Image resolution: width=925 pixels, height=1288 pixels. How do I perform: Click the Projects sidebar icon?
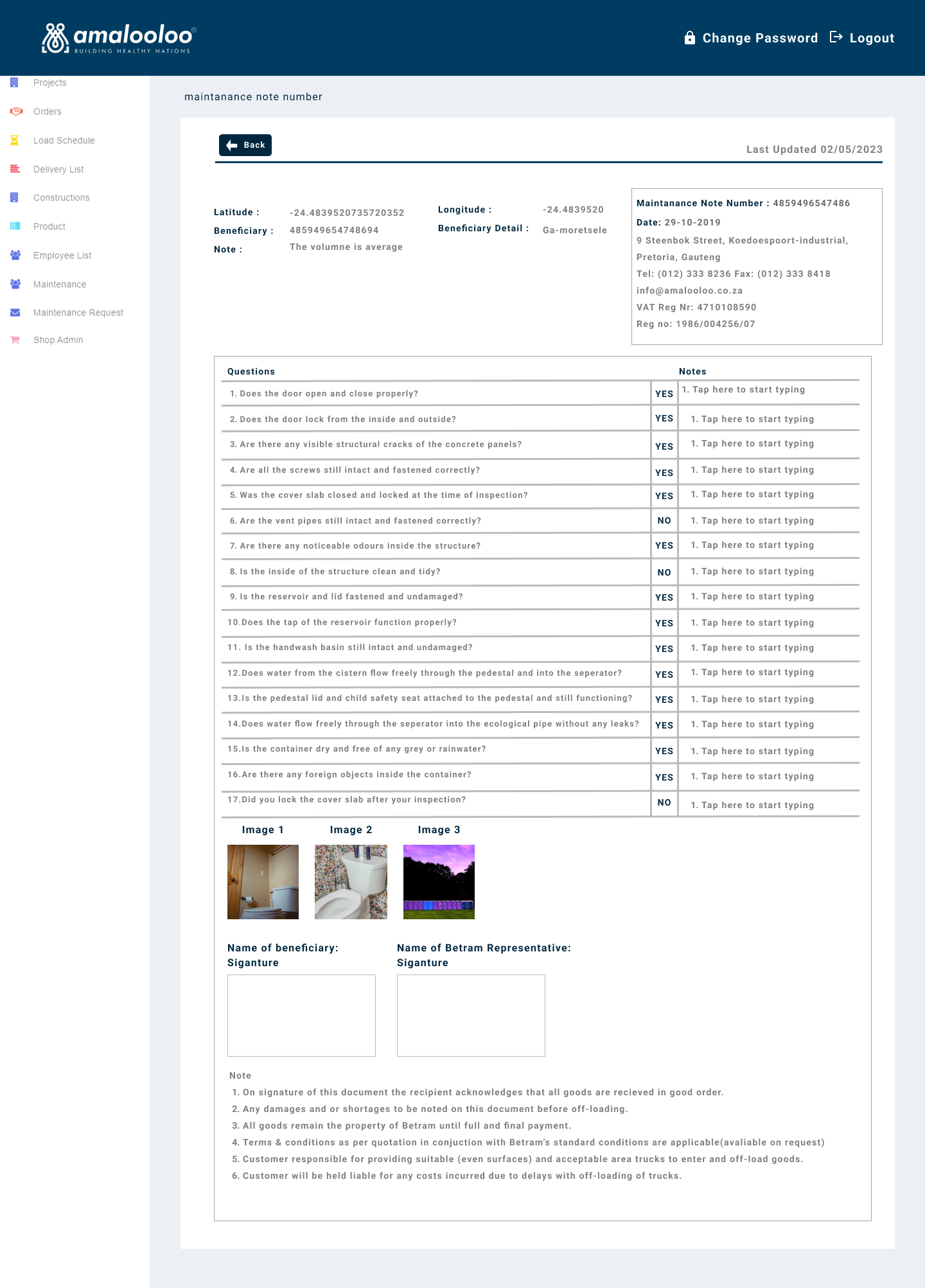pos(14,82)
